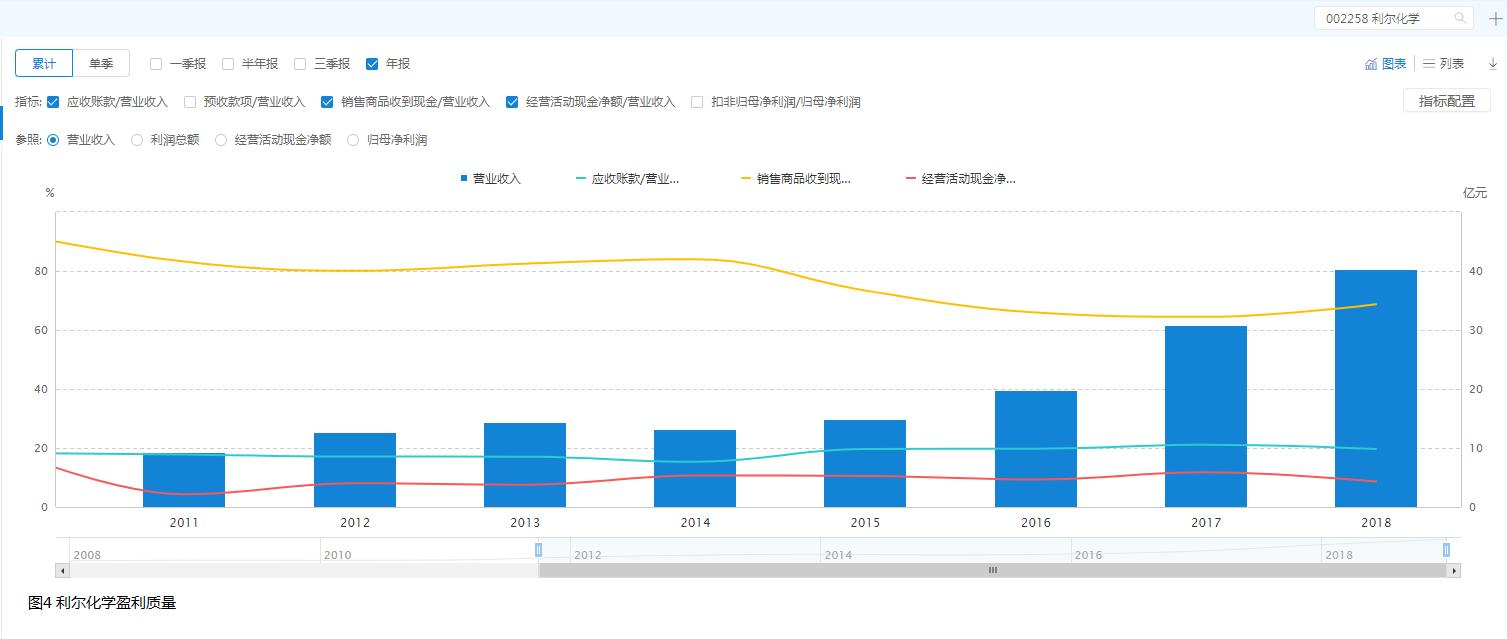The height and width of the screenshot is (639, 1507).
Task: Click the horizontal scrollbar thumb
Action: [x=993, y=571]
